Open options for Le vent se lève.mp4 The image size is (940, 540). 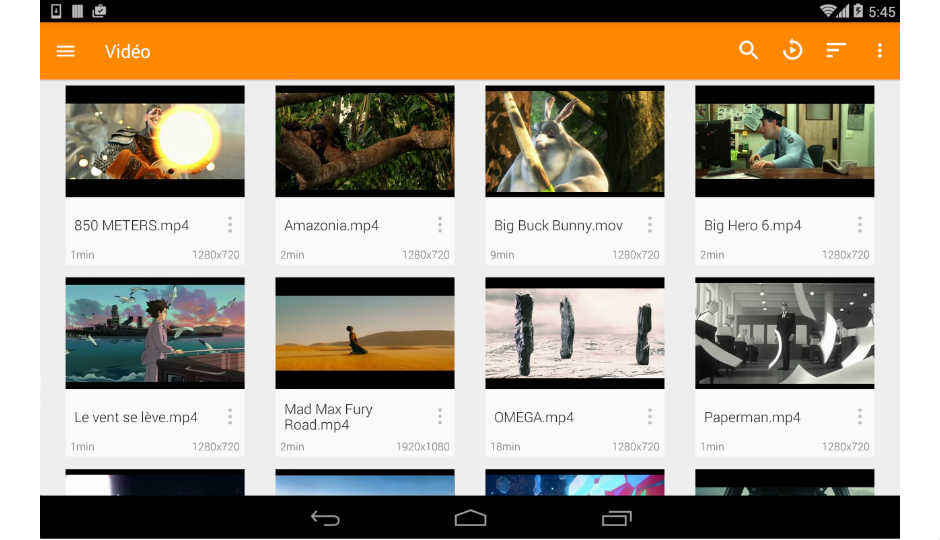(x=230, y=417)
